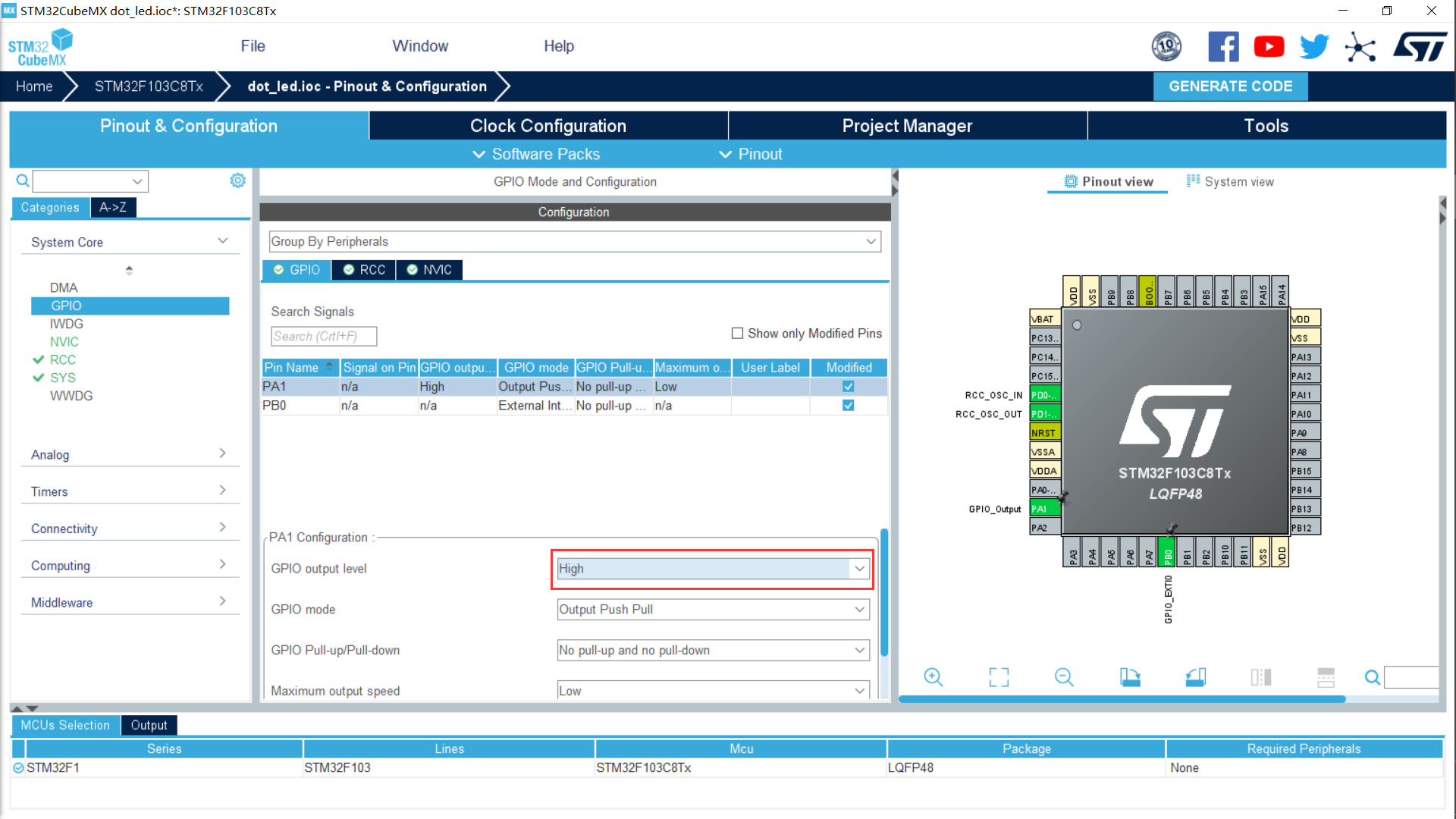This screenshot has width=1456, height=819.
Task: Click the search magnifier icon in left panel
Action: coord(23,180)
